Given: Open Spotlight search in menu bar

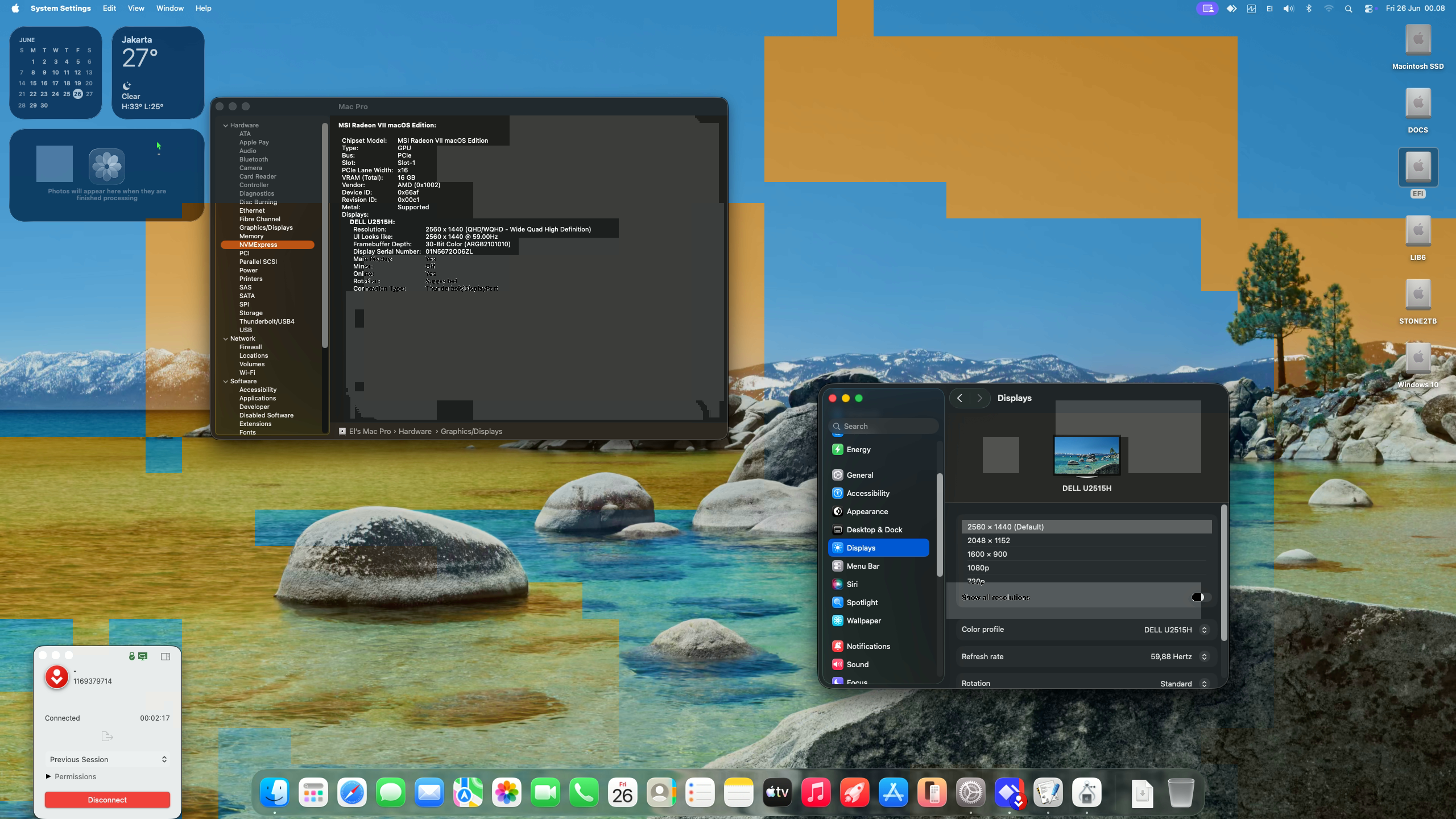Looking at the screenshot, I should click(1348, 9).
